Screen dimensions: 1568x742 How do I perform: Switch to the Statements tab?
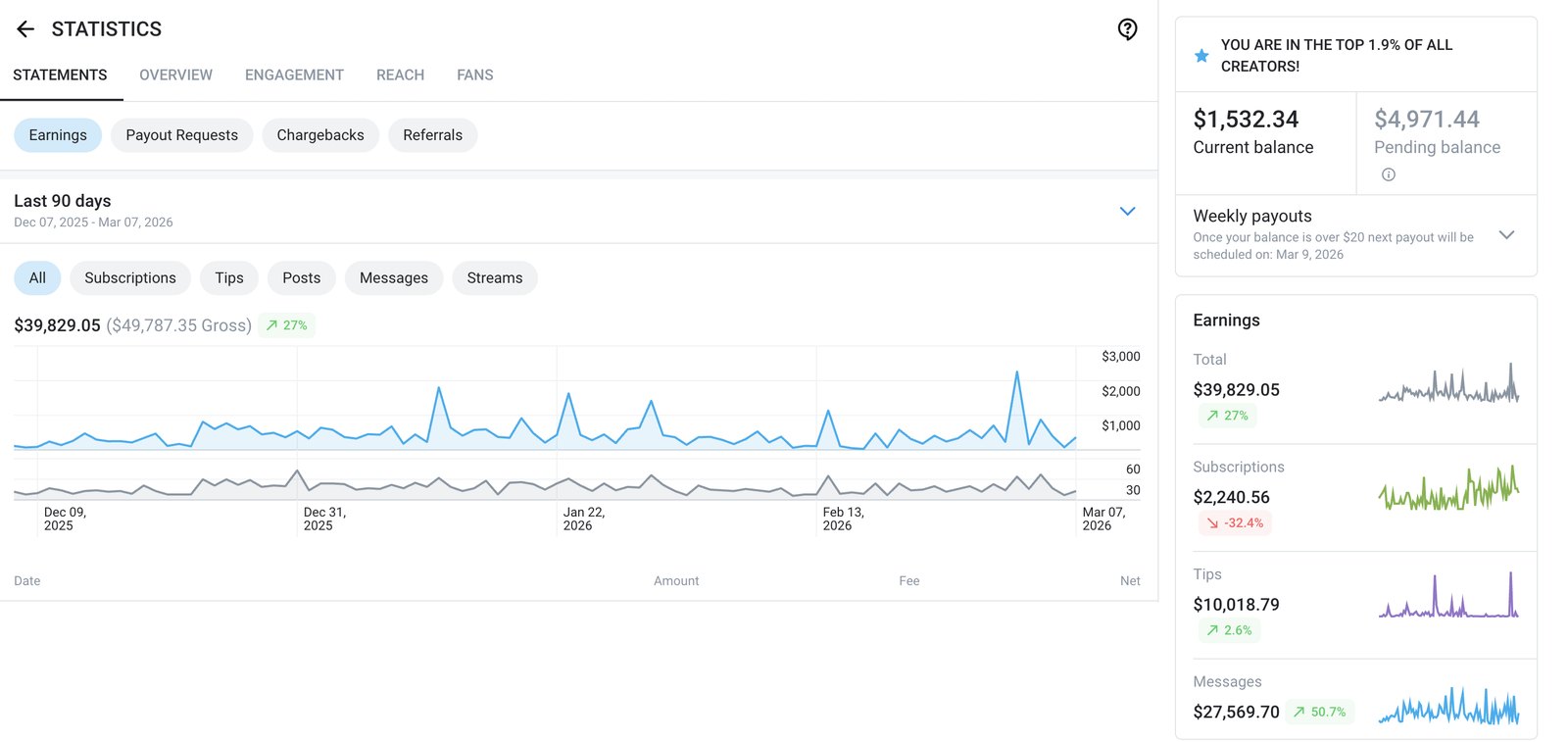coord(60,75)
